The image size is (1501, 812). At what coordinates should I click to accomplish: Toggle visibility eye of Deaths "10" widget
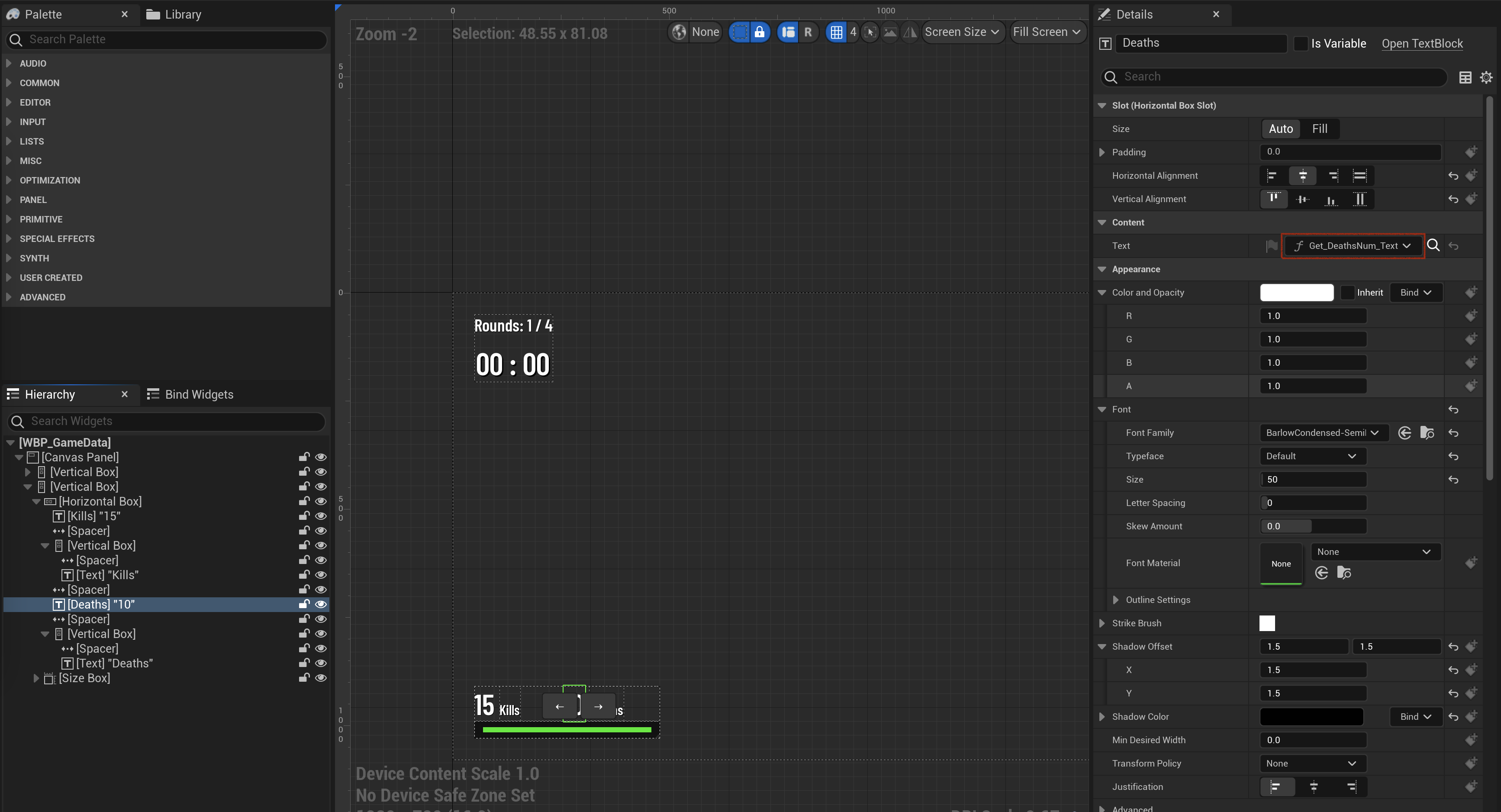click(x=320, y=605)
